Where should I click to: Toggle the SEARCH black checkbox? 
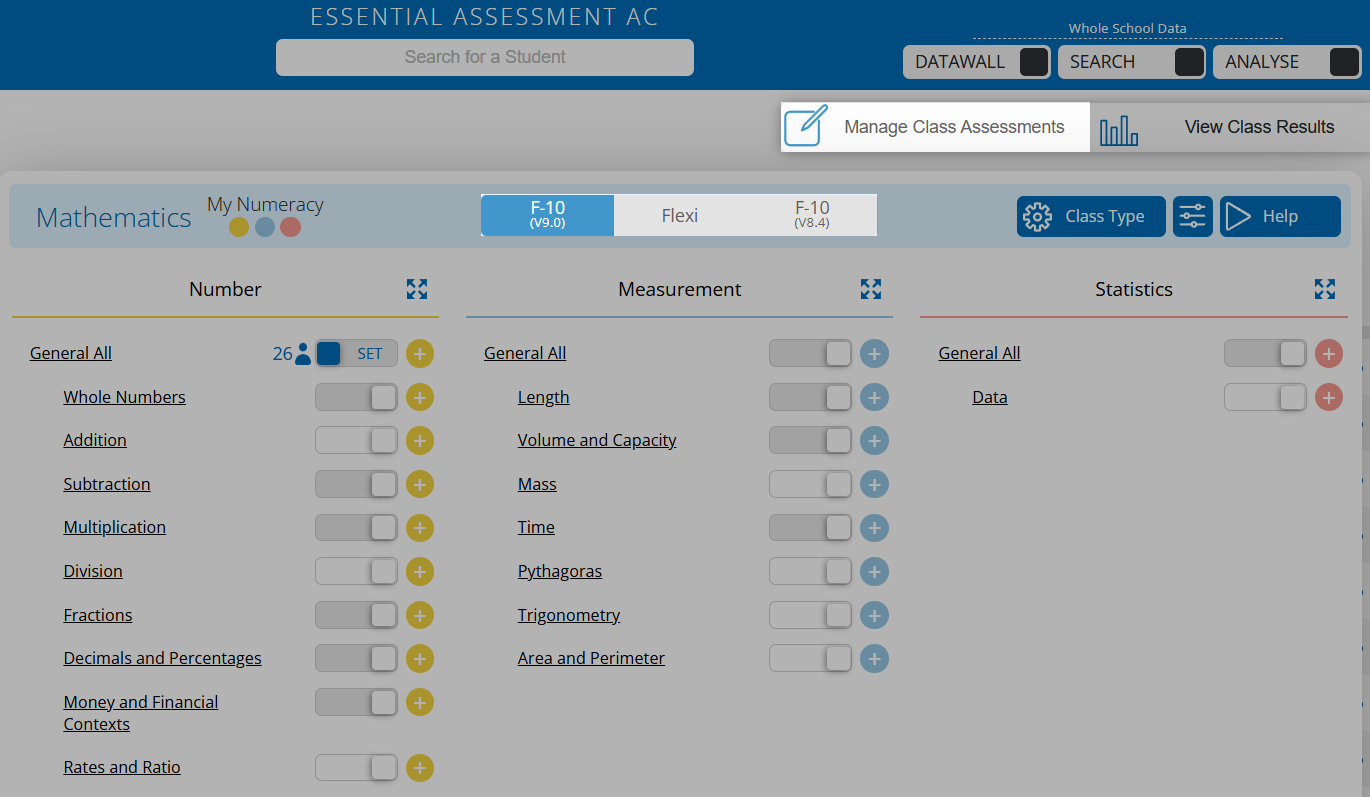[x=1189, y=62]
